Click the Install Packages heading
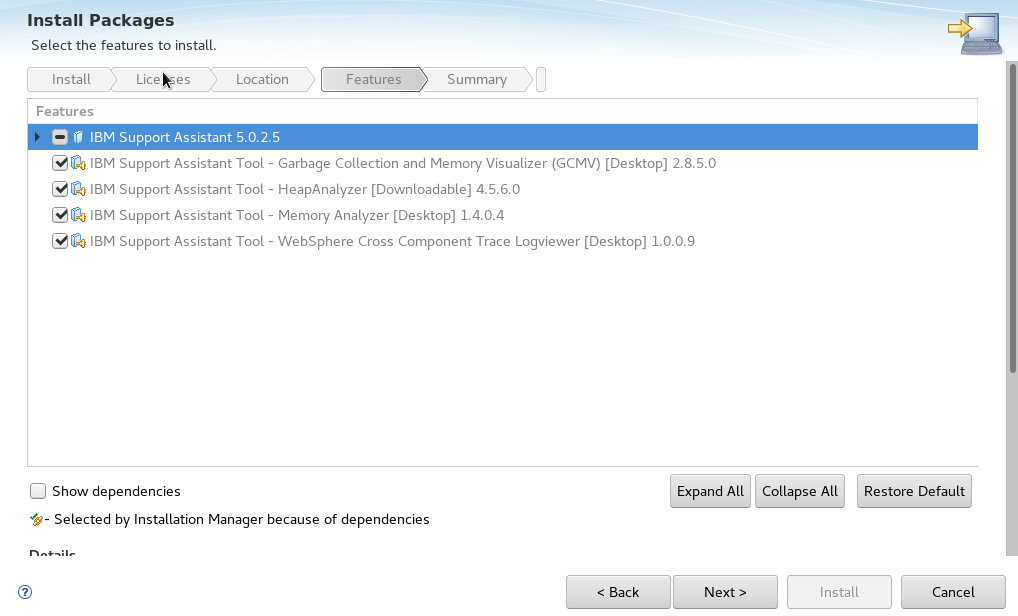 click(101, 20)
